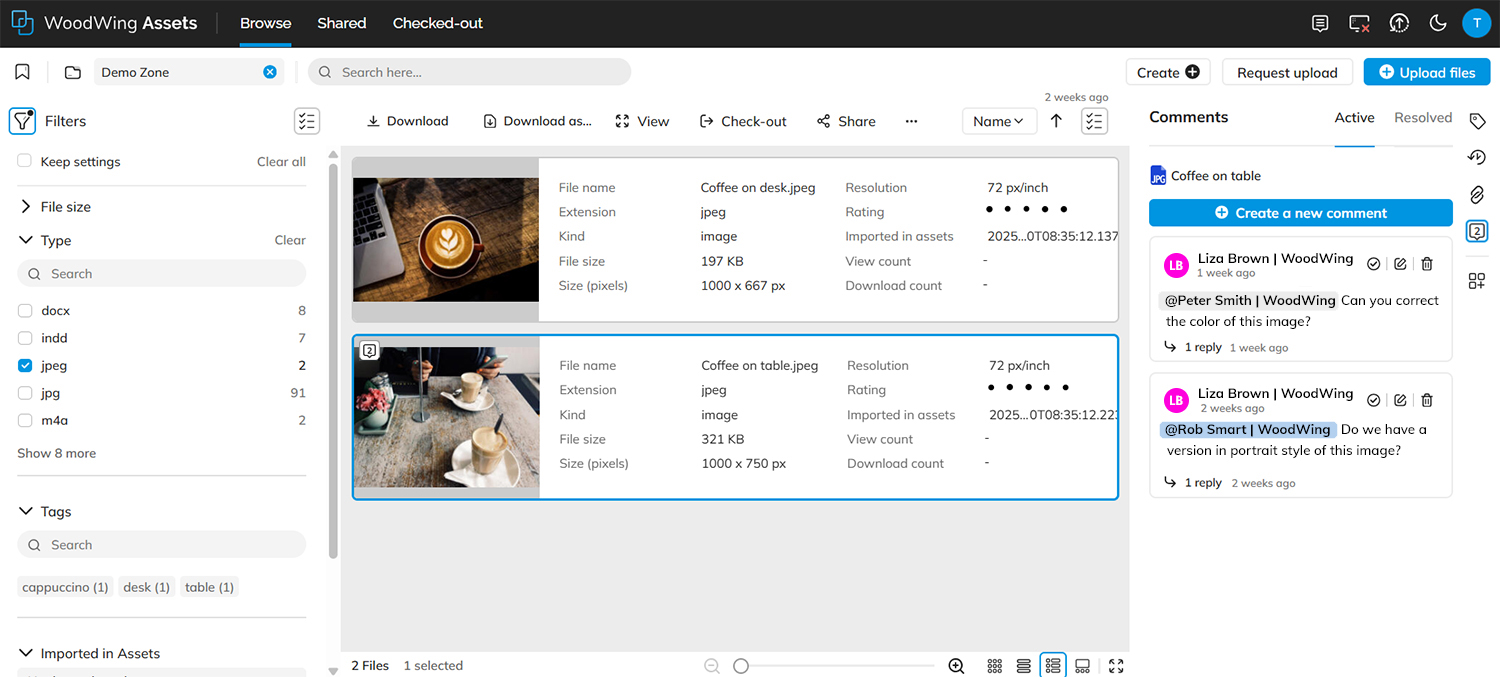Select the grid view icon at the bottom
Screen dimensions: 1500x677
click(994, 665)
